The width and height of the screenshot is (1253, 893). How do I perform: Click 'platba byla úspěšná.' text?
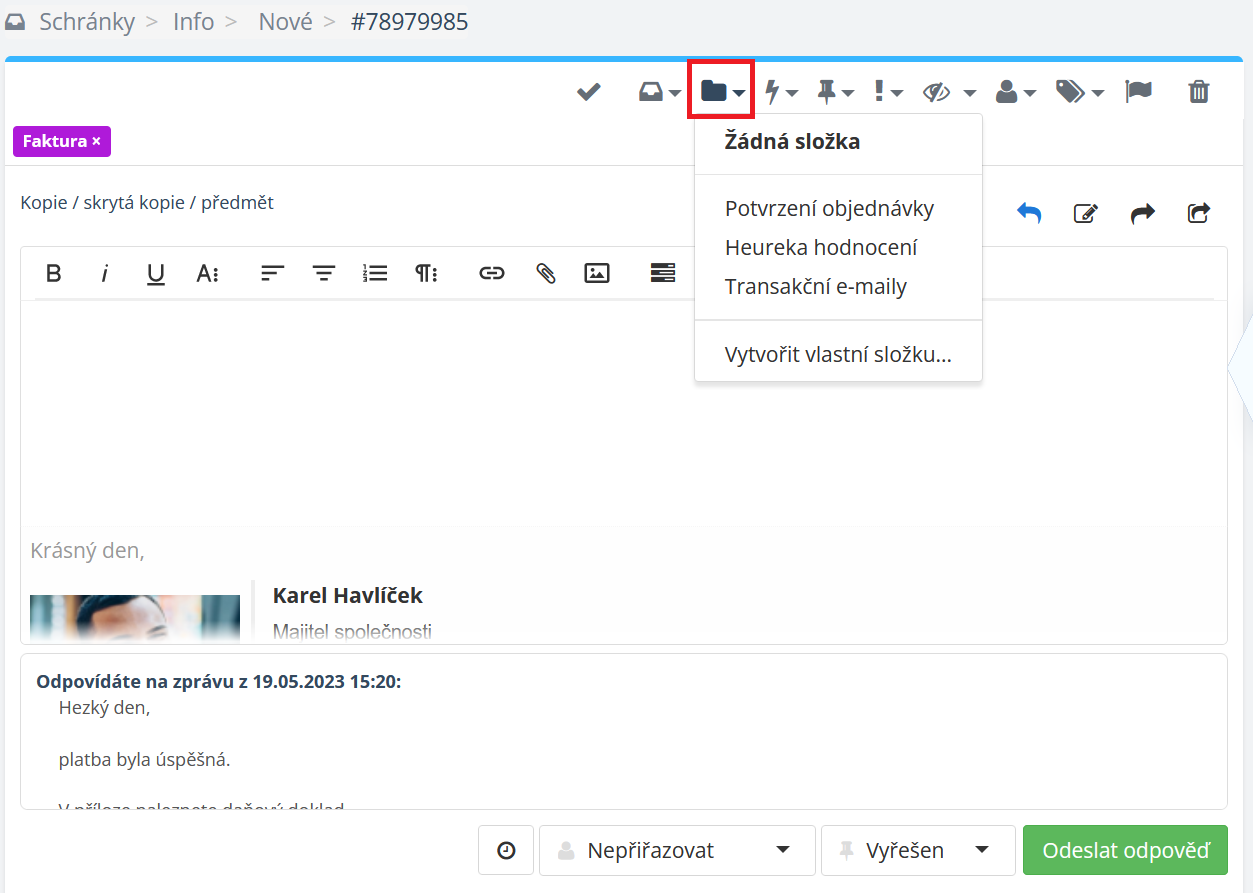pyautogui.click(x=145, y=760)
